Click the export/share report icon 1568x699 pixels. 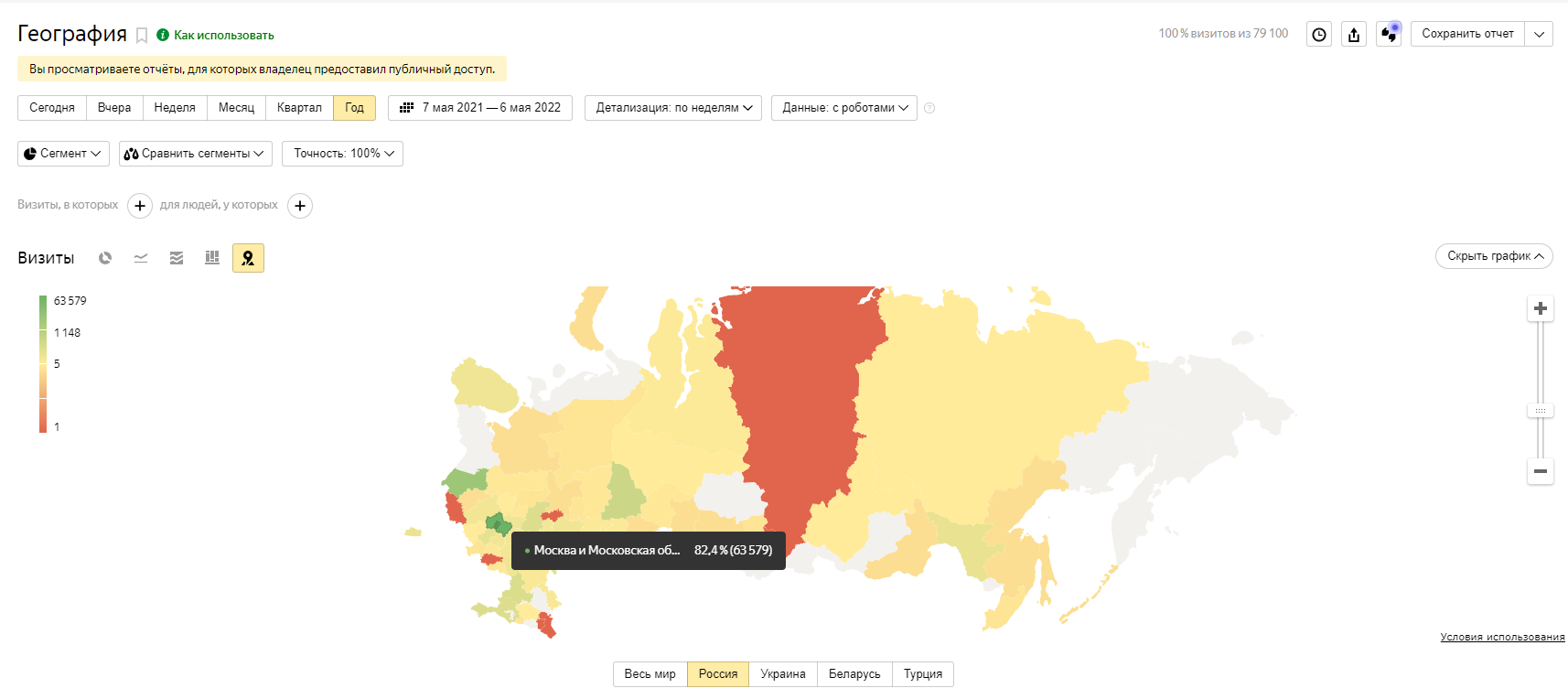click(1354, 35)
